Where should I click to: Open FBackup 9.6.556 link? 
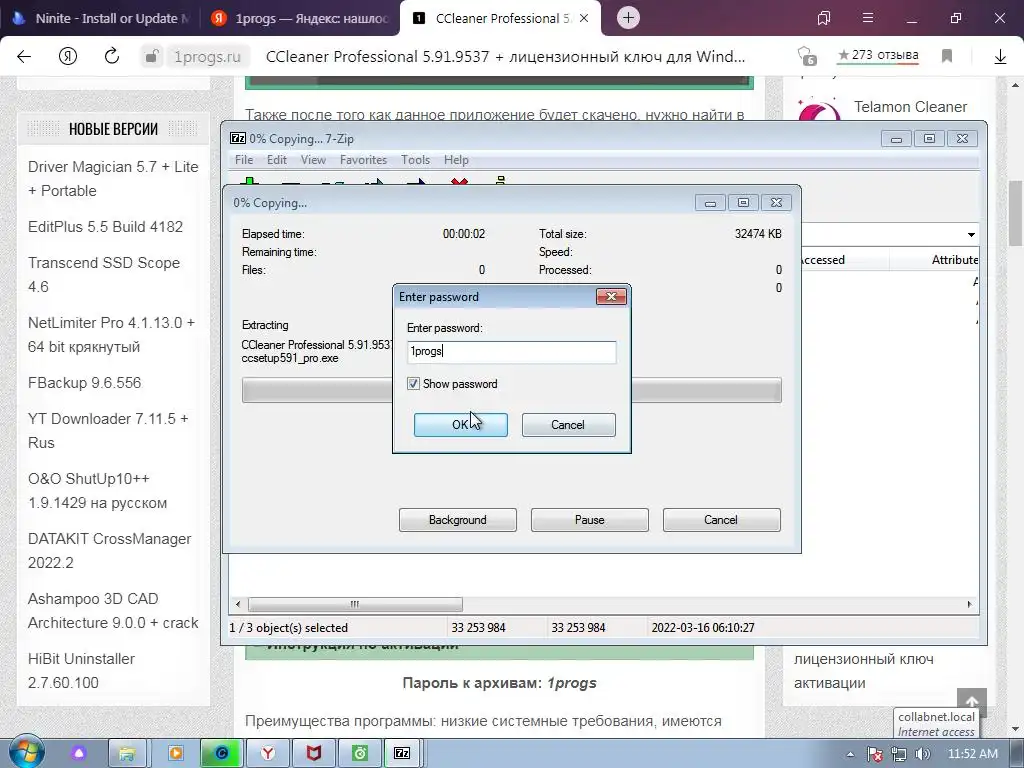click(x=84, y=383)
